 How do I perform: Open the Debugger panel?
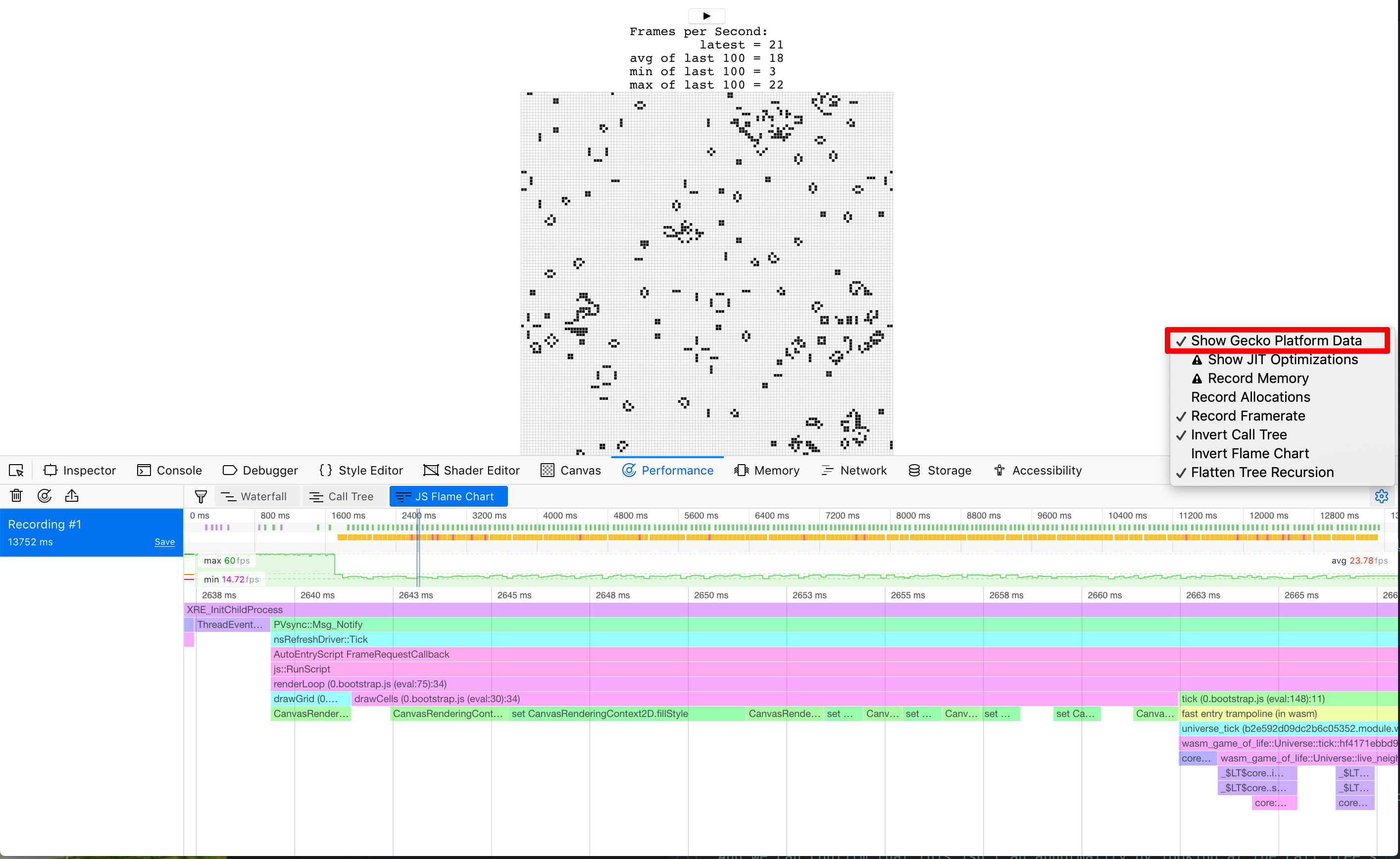tap(260, 470)
